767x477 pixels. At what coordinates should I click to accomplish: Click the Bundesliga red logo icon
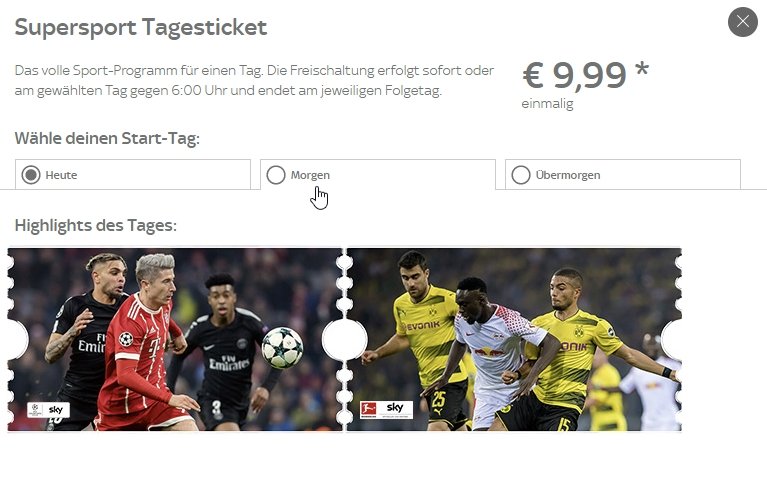tap(368, 409)
